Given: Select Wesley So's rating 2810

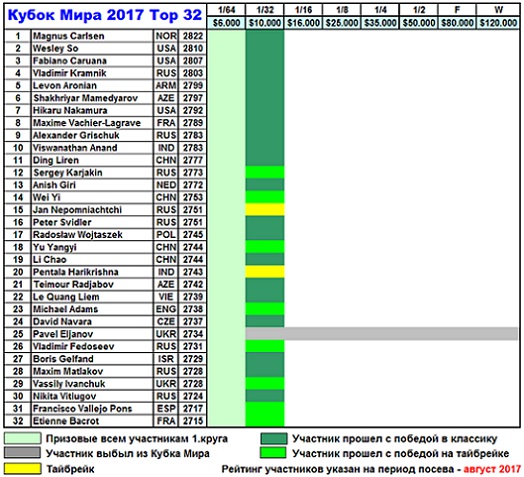Looking at the screenshot, I should coord(193,48).
